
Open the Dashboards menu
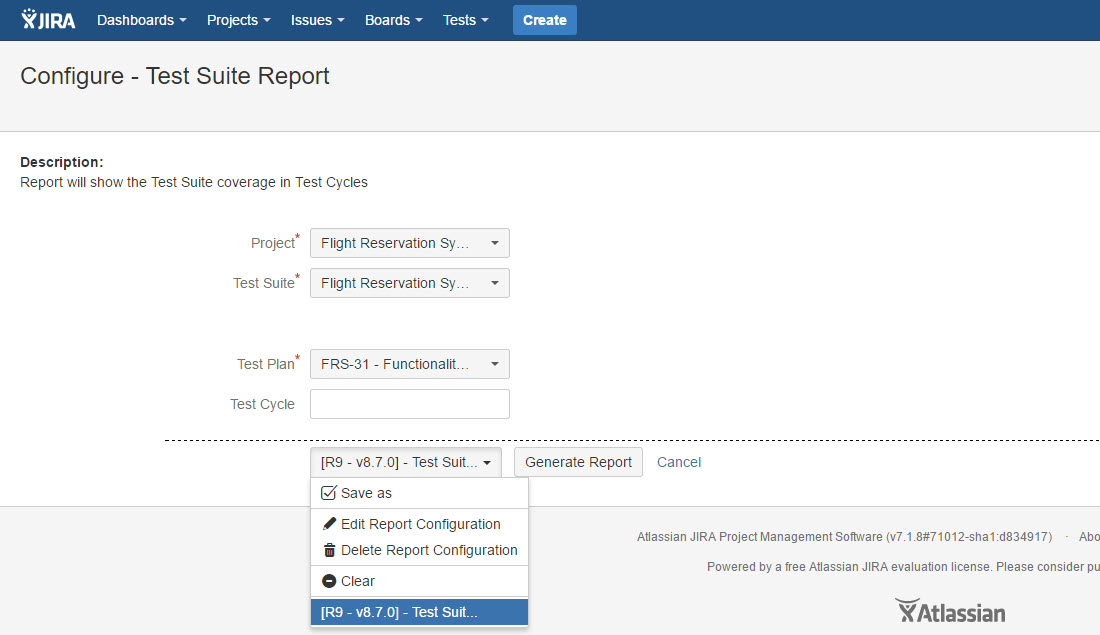coord(142,20)
